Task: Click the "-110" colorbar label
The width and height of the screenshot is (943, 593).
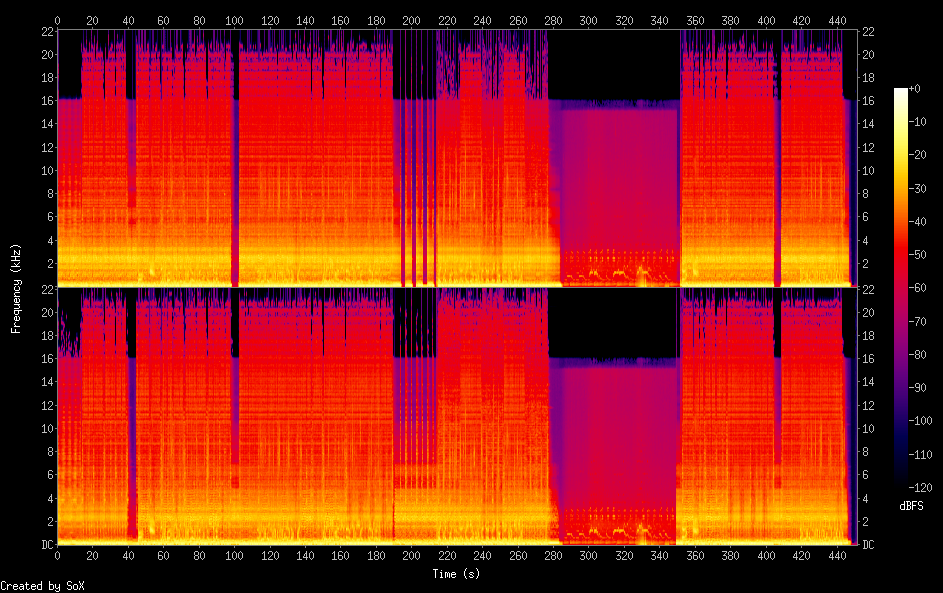Action: click(x=920, y=454)
